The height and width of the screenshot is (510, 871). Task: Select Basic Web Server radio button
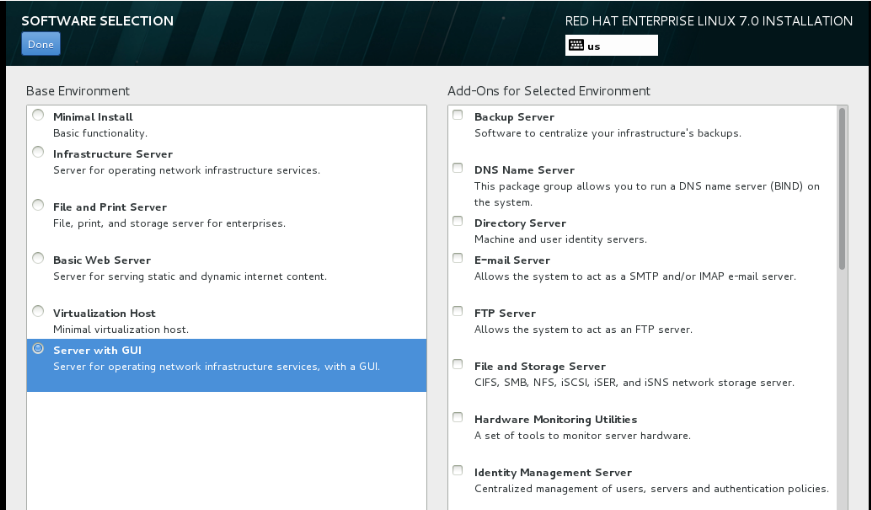click(38, 258)
